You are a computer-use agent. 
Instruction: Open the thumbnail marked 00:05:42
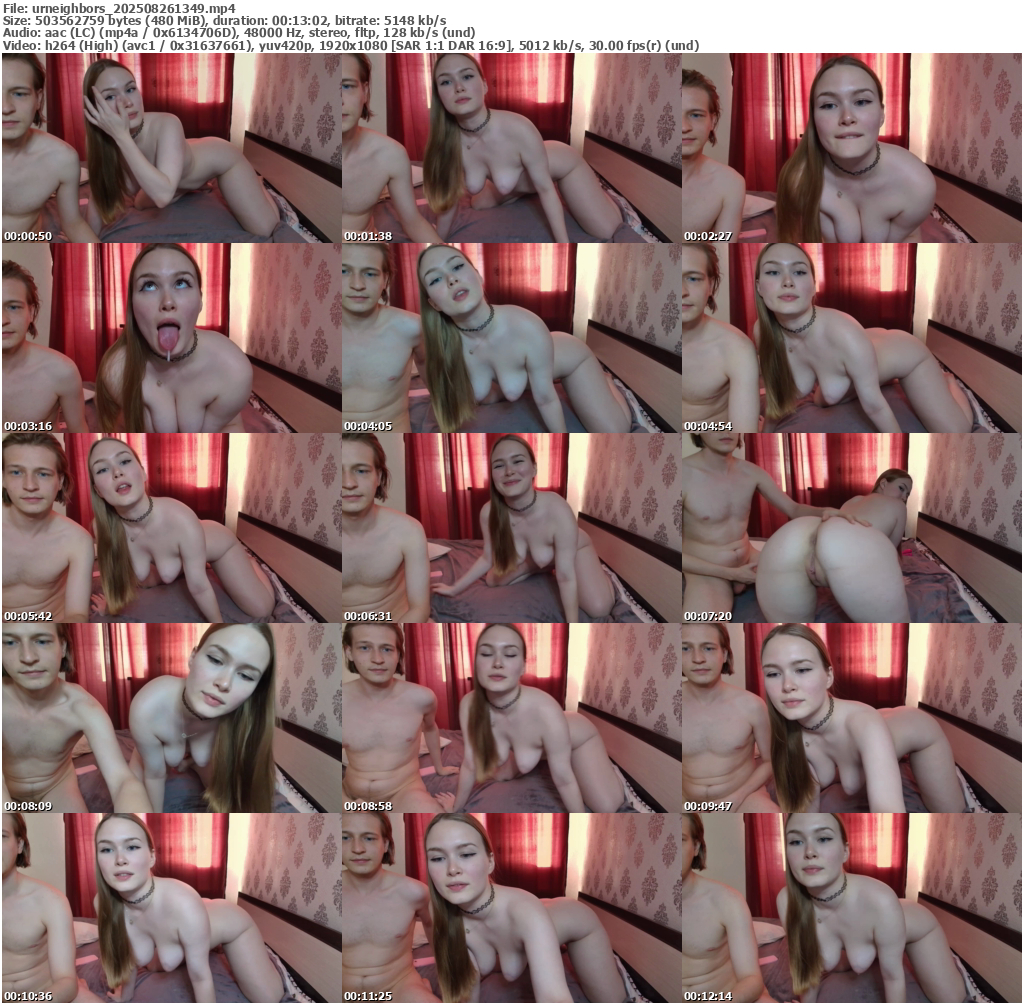point(171,528)
